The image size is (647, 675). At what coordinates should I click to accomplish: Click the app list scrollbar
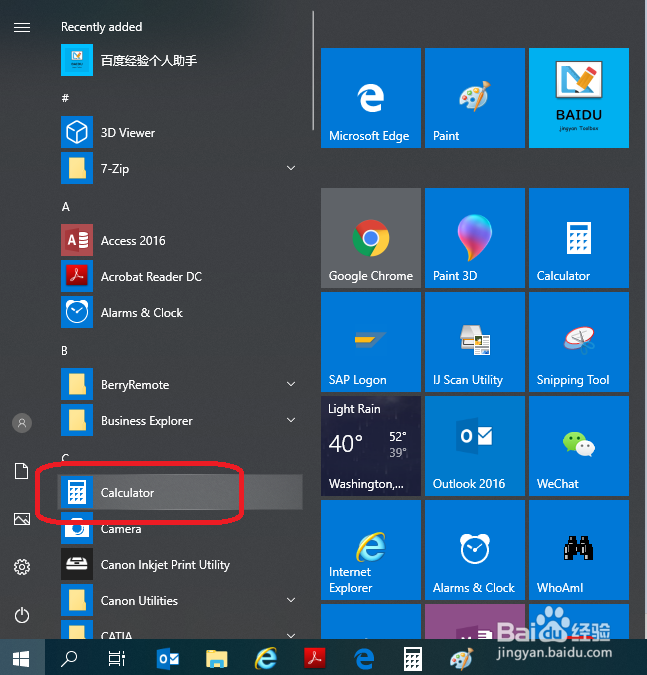tap(313, 71)
